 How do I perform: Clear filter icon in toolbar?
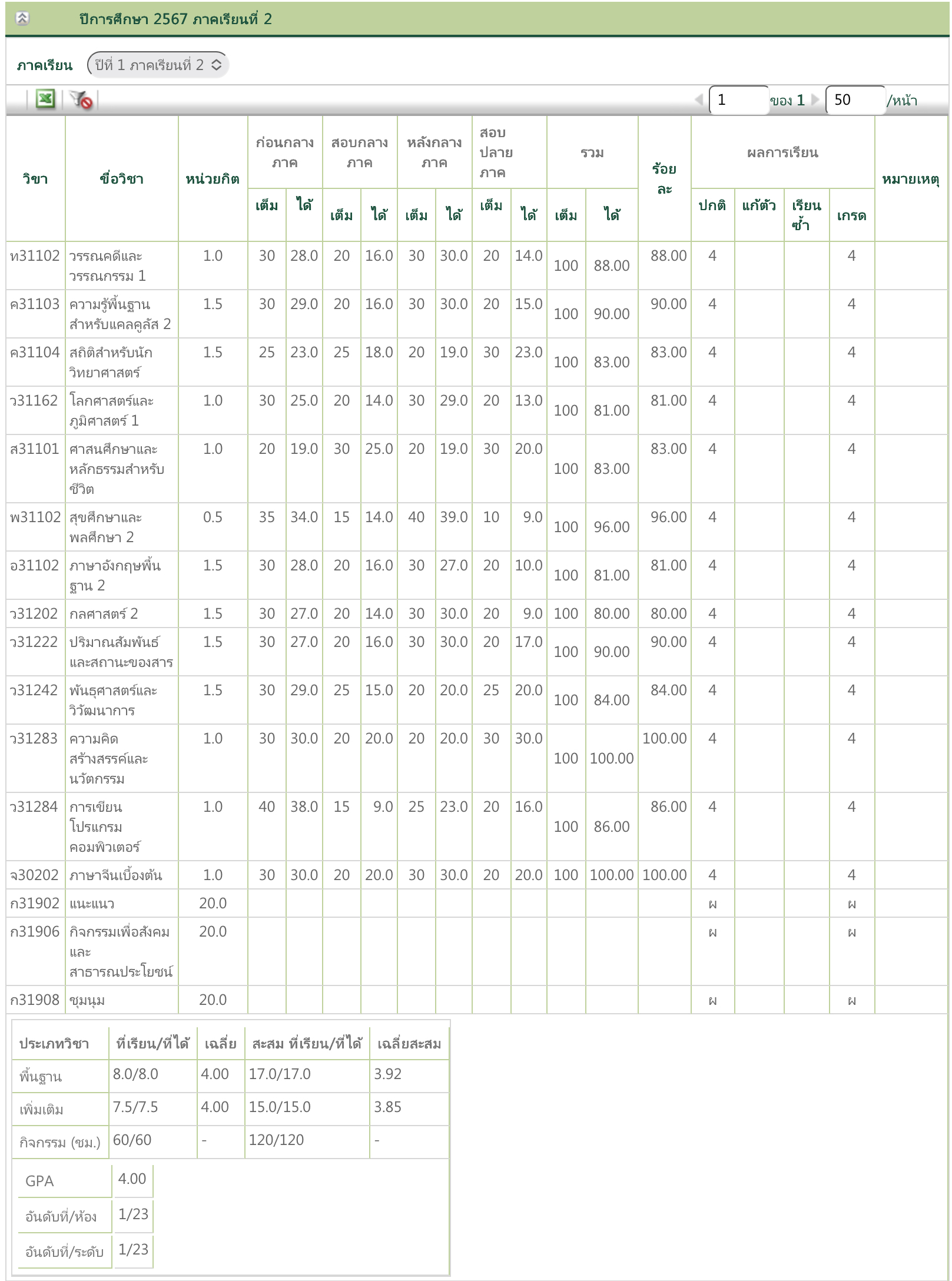point(81,99)
